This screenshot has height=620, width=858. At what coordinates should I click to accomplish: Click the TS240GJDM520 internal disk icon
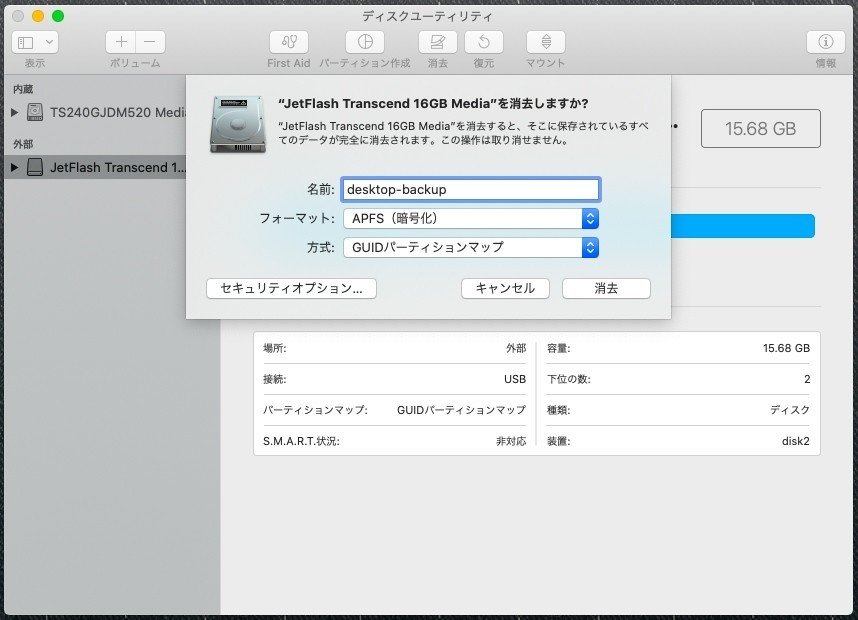click(35, 112)
